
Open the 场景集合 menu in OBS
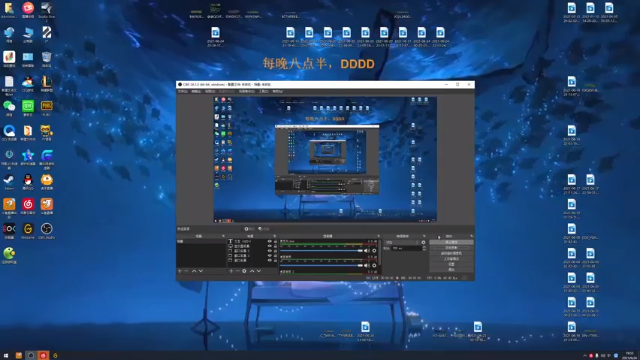point(247,91)
